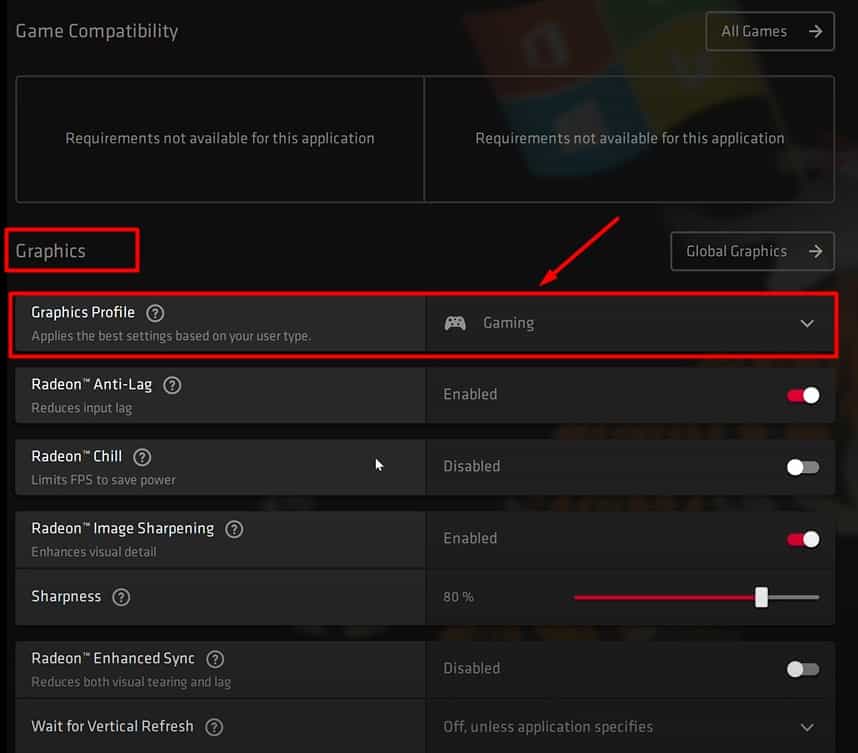The image size is (858, 753).
Task: Click the Vertical Refresh dropdown chevron
Action: (807, 727)
